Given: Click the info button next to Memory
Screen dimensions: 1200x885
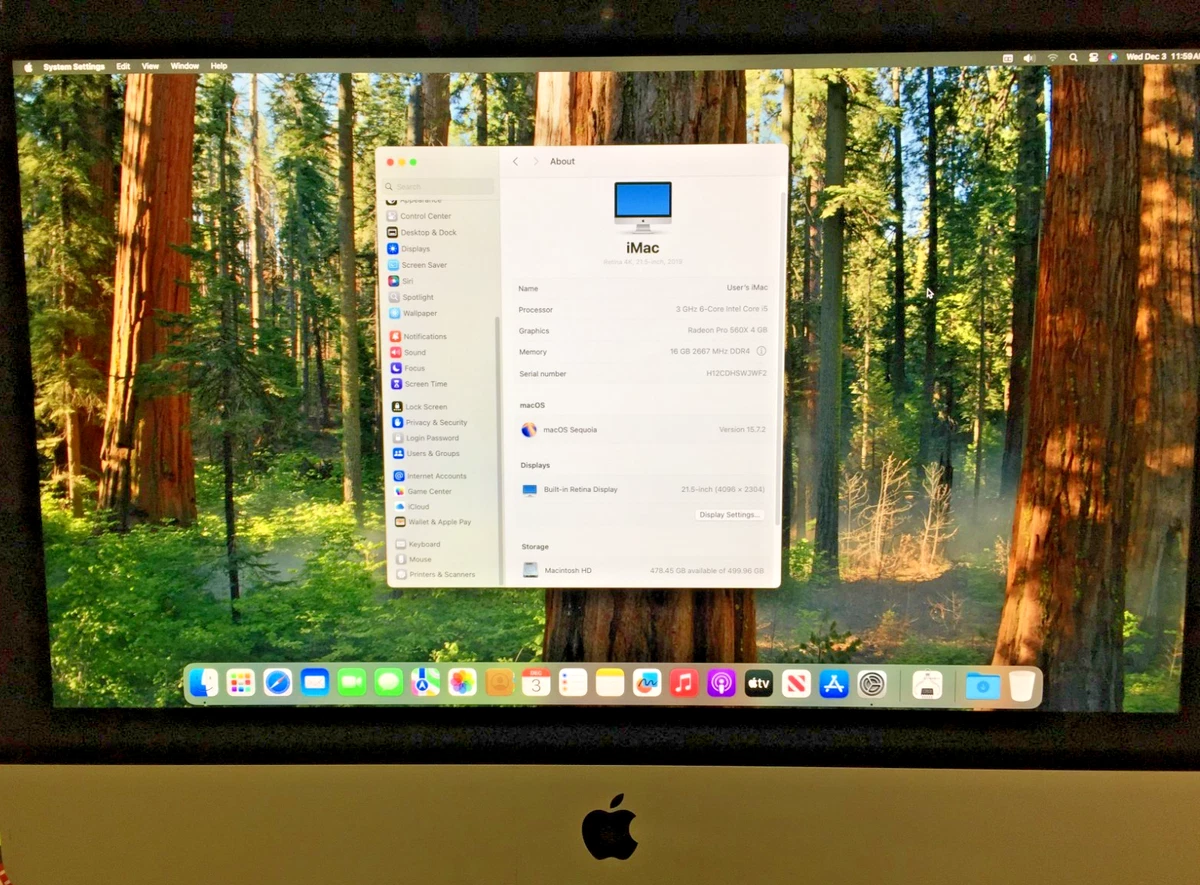Looking at the screenshot, I should point(761,351).
